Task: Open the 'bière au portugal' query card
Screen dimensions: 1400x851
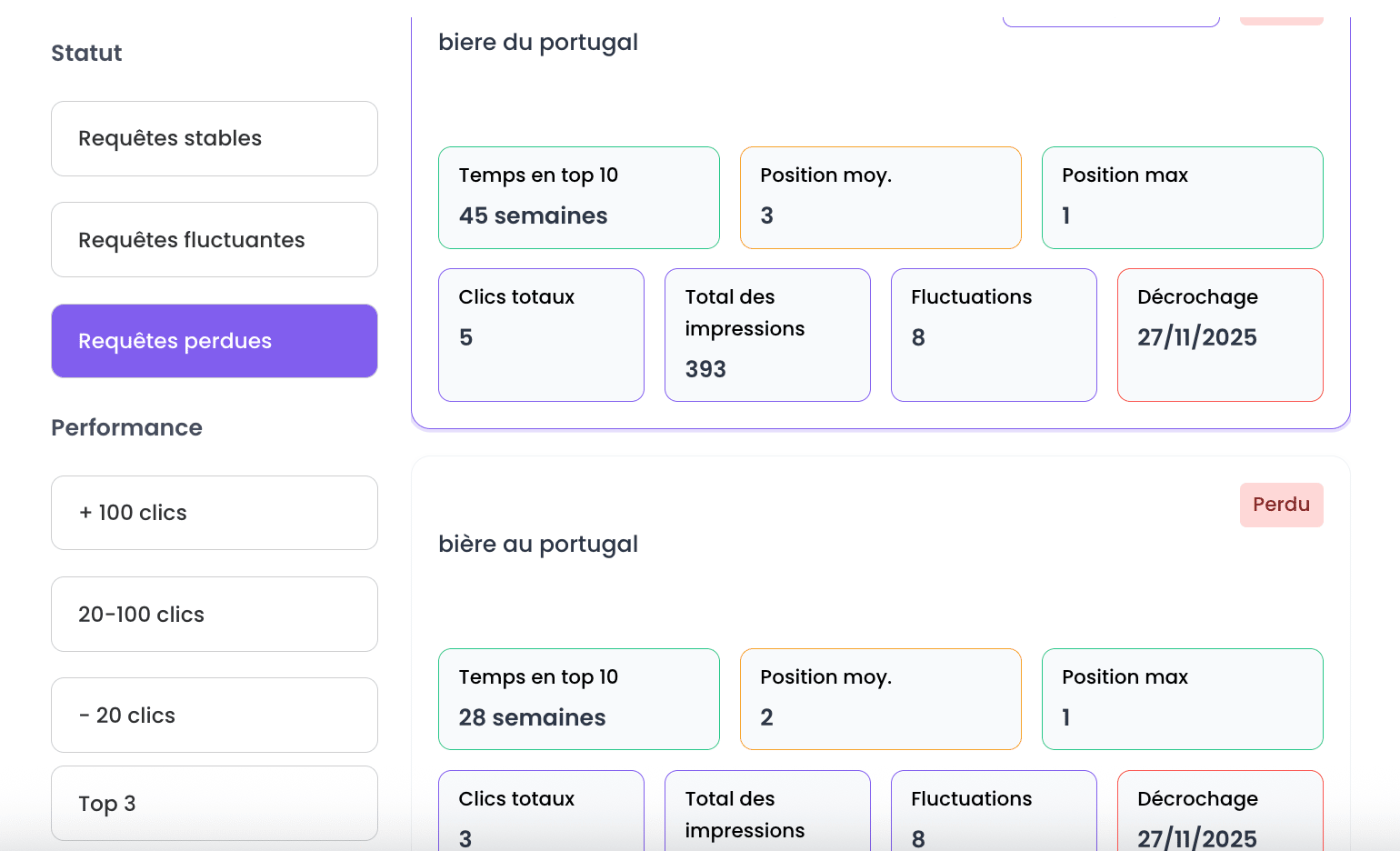Action: [537, 545]
